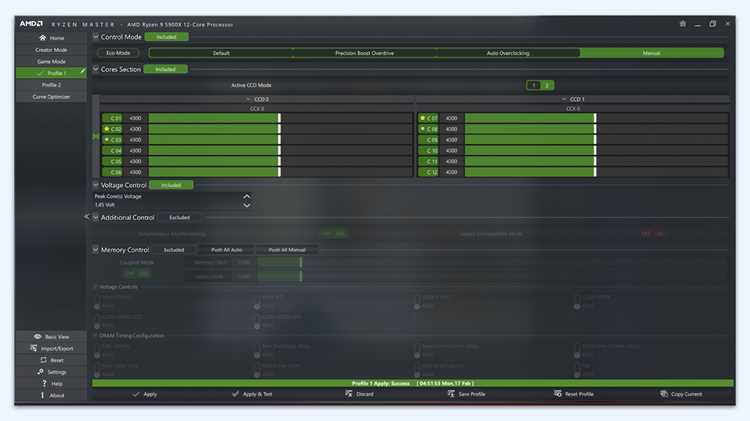
Task: Collapse the Control Mode section
Action: 96,37
